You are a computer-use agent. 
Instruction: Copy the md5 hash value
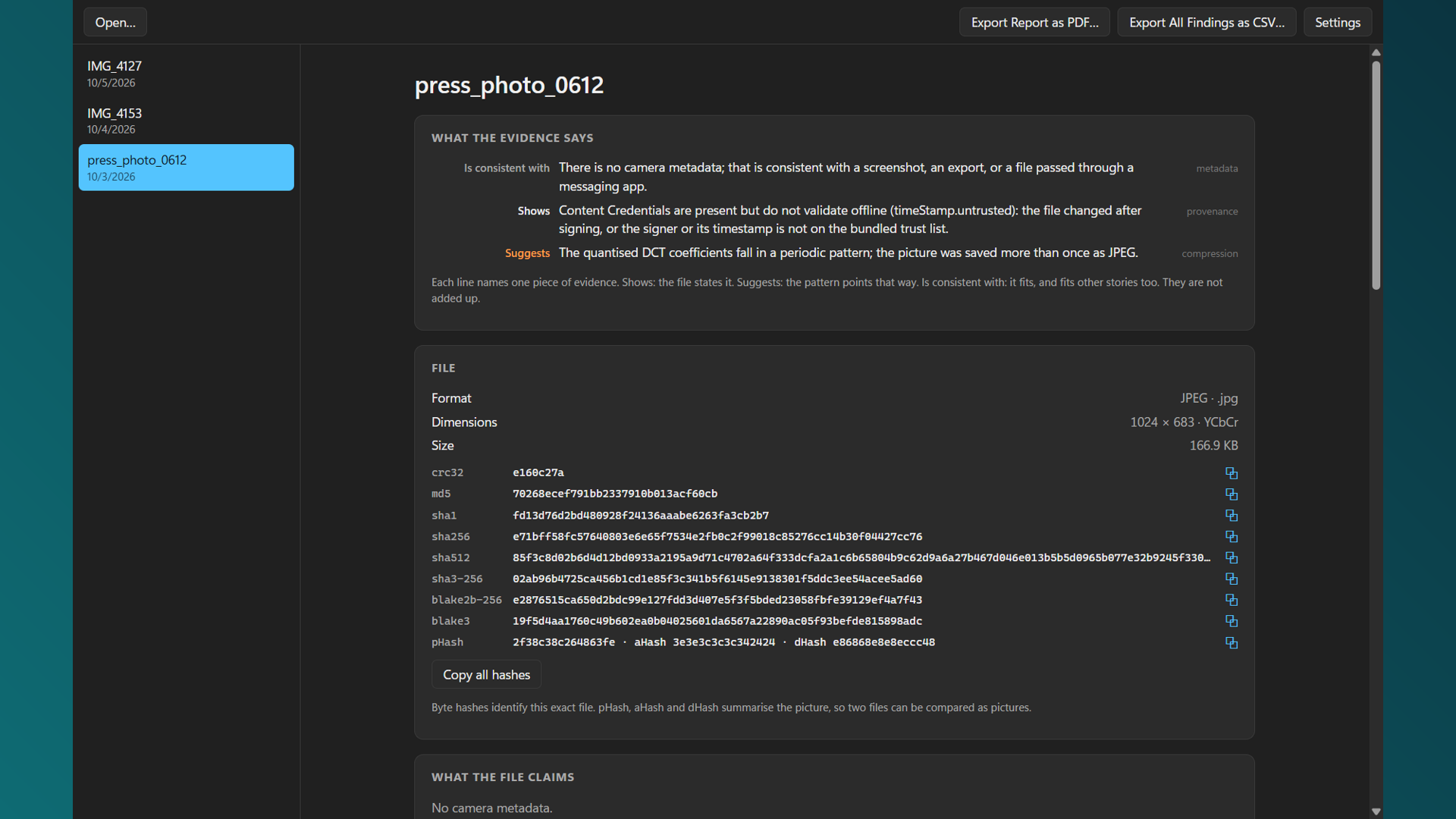[x=1232, y=494]
